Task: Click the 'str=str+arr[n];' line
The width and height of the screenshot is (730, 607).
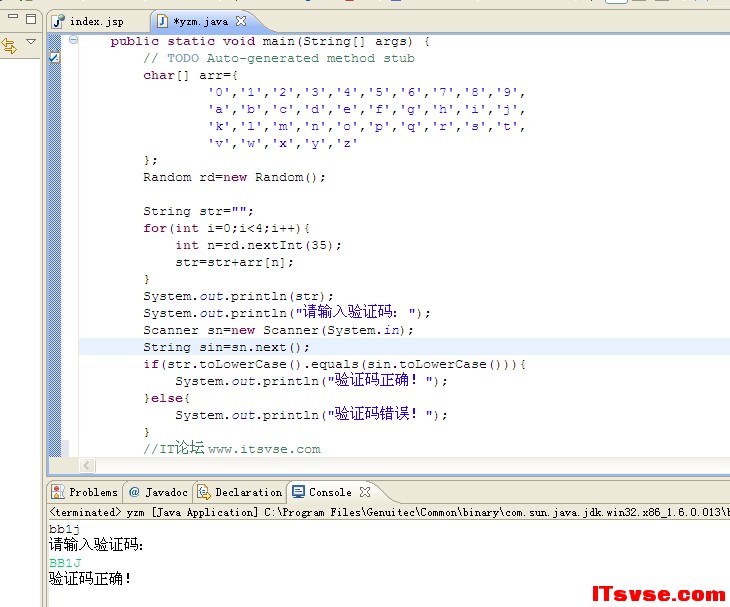Action: point(235,263)
